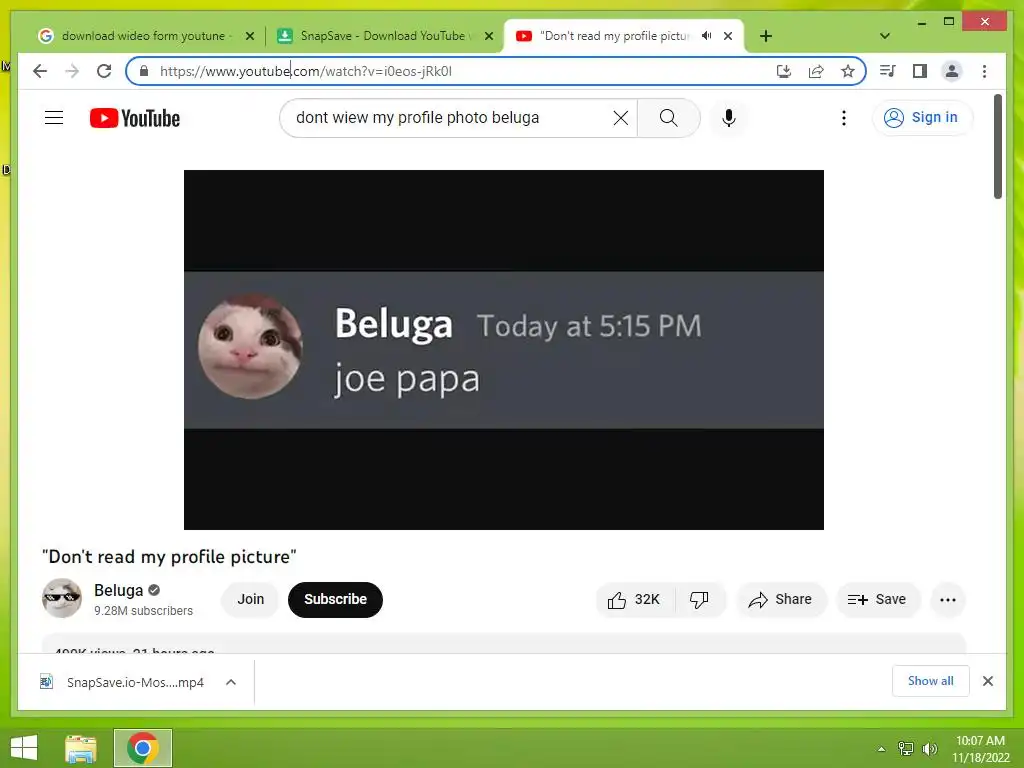Toggle Chrome side panel

920,71
